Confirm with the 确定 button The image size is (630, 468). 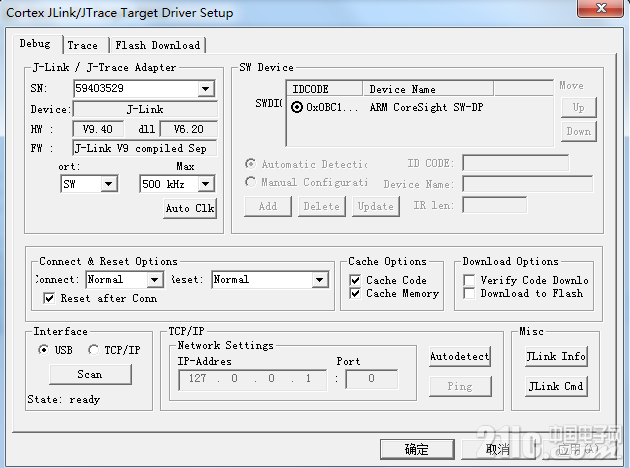pos(417,449)
